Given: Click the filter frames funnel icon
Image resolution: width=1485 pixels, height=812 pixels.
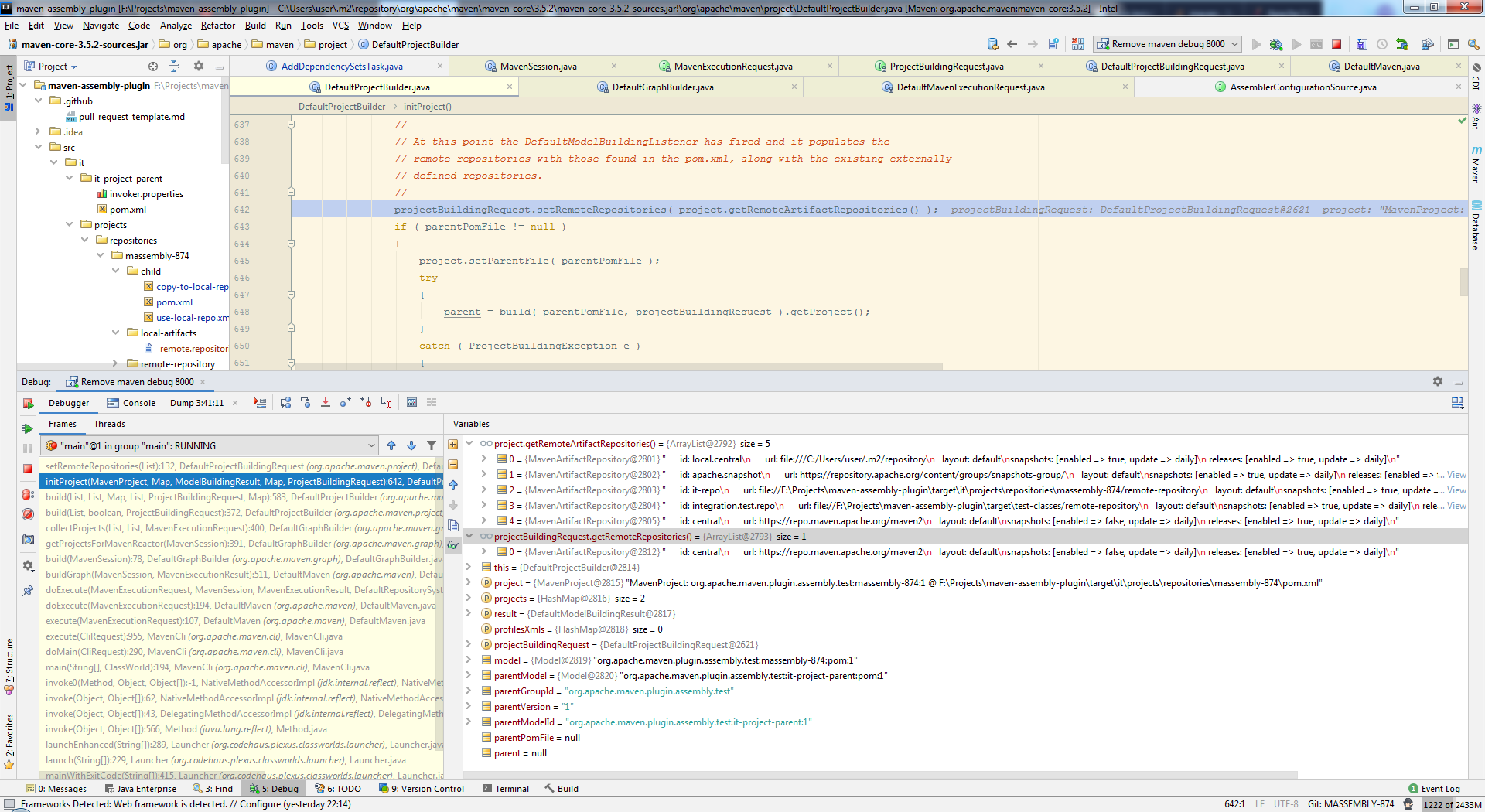Looking at the screenshot, I should (x=432, y=445).
